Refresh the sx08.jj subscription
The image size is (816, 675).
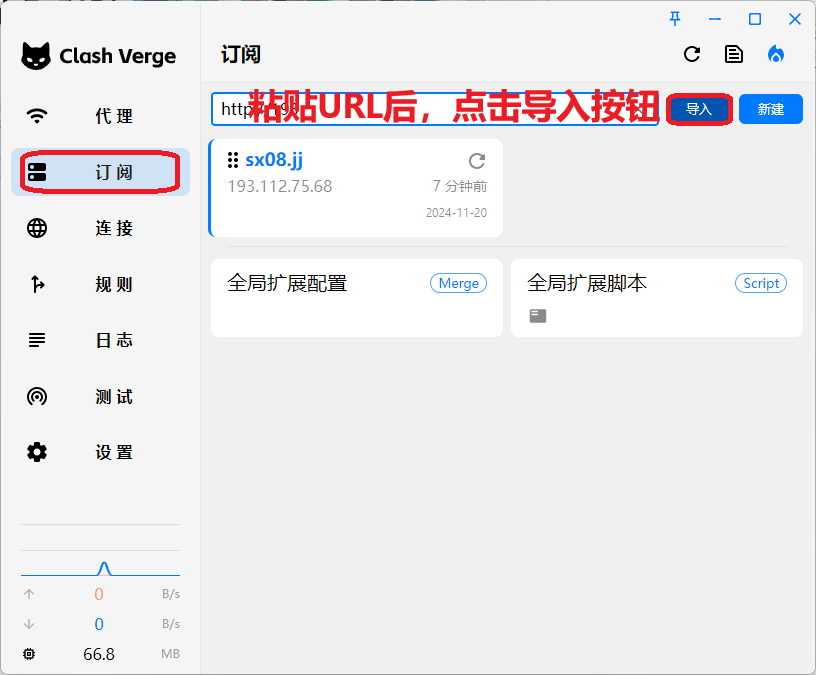477,161
